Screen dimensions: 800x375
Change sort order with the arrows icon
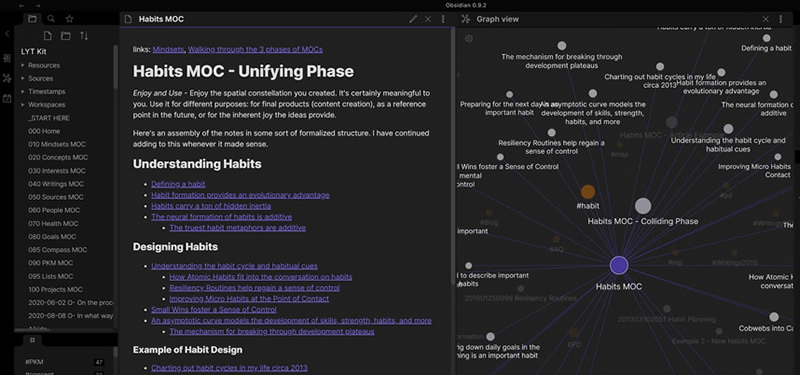click(84, 36)
